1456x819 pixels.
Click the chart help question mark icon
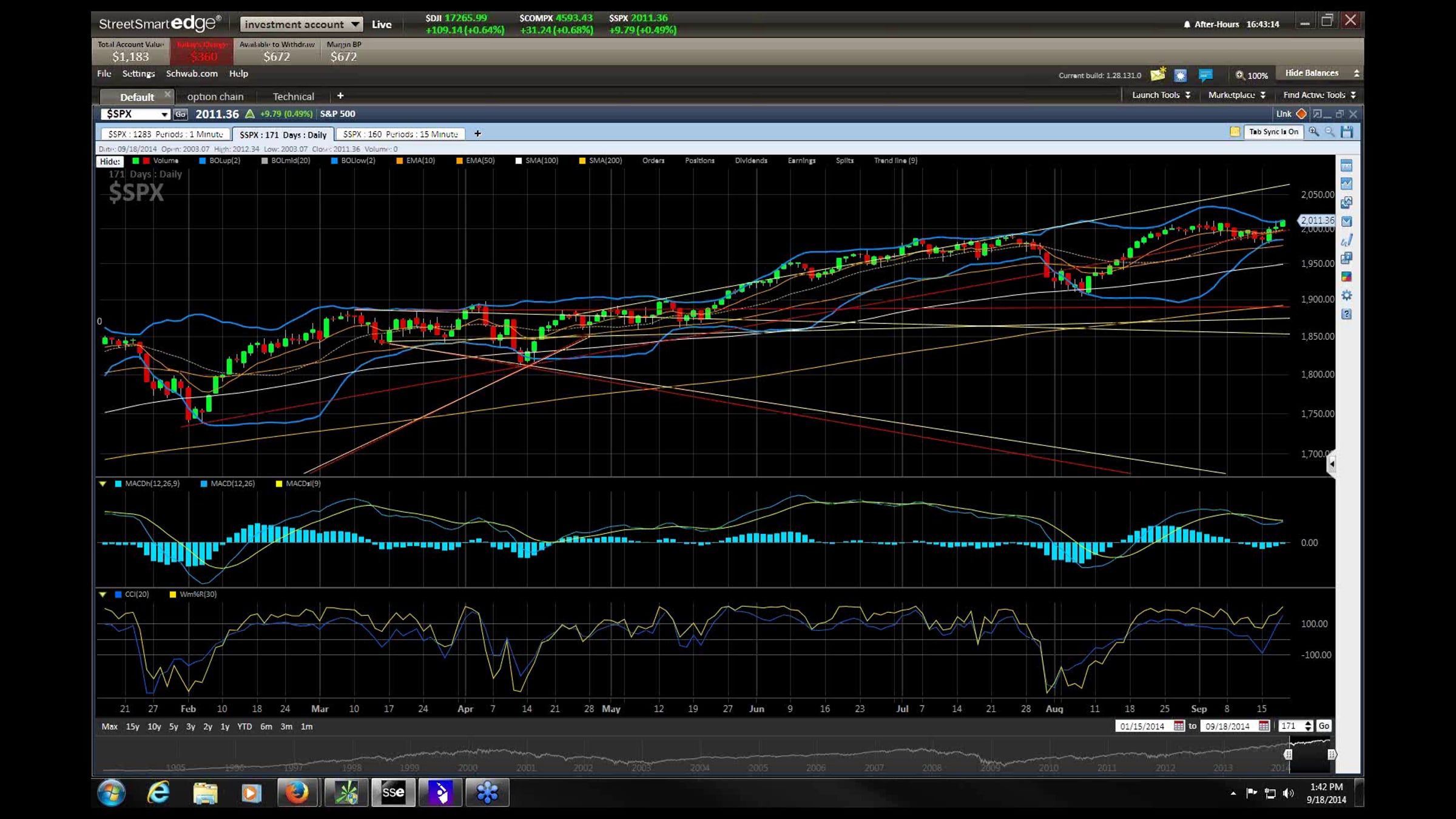point(1346,314)
